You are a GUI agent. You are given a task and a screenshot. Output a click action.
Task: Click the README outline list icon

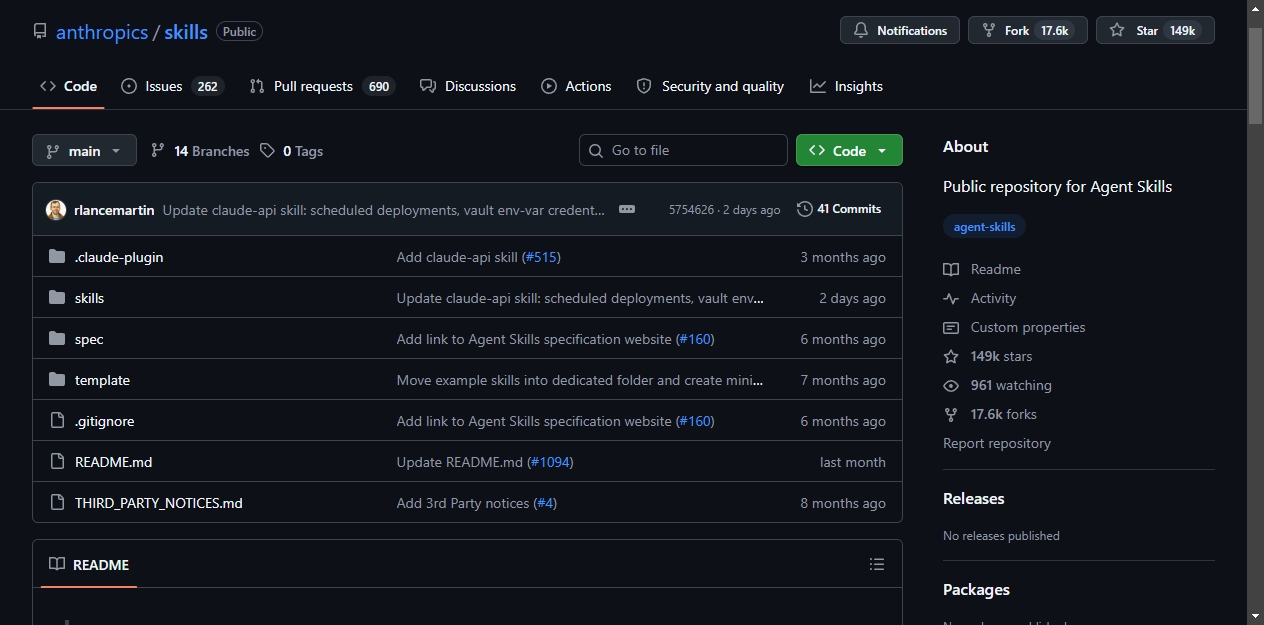877,565
